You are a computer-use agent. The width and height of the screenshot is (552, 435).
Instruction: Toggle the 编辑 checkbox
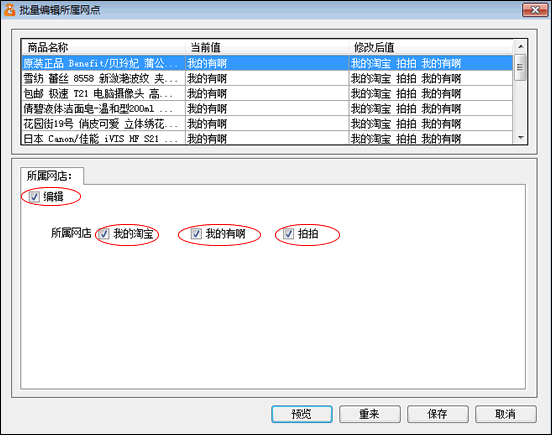[x=34, y=196]
